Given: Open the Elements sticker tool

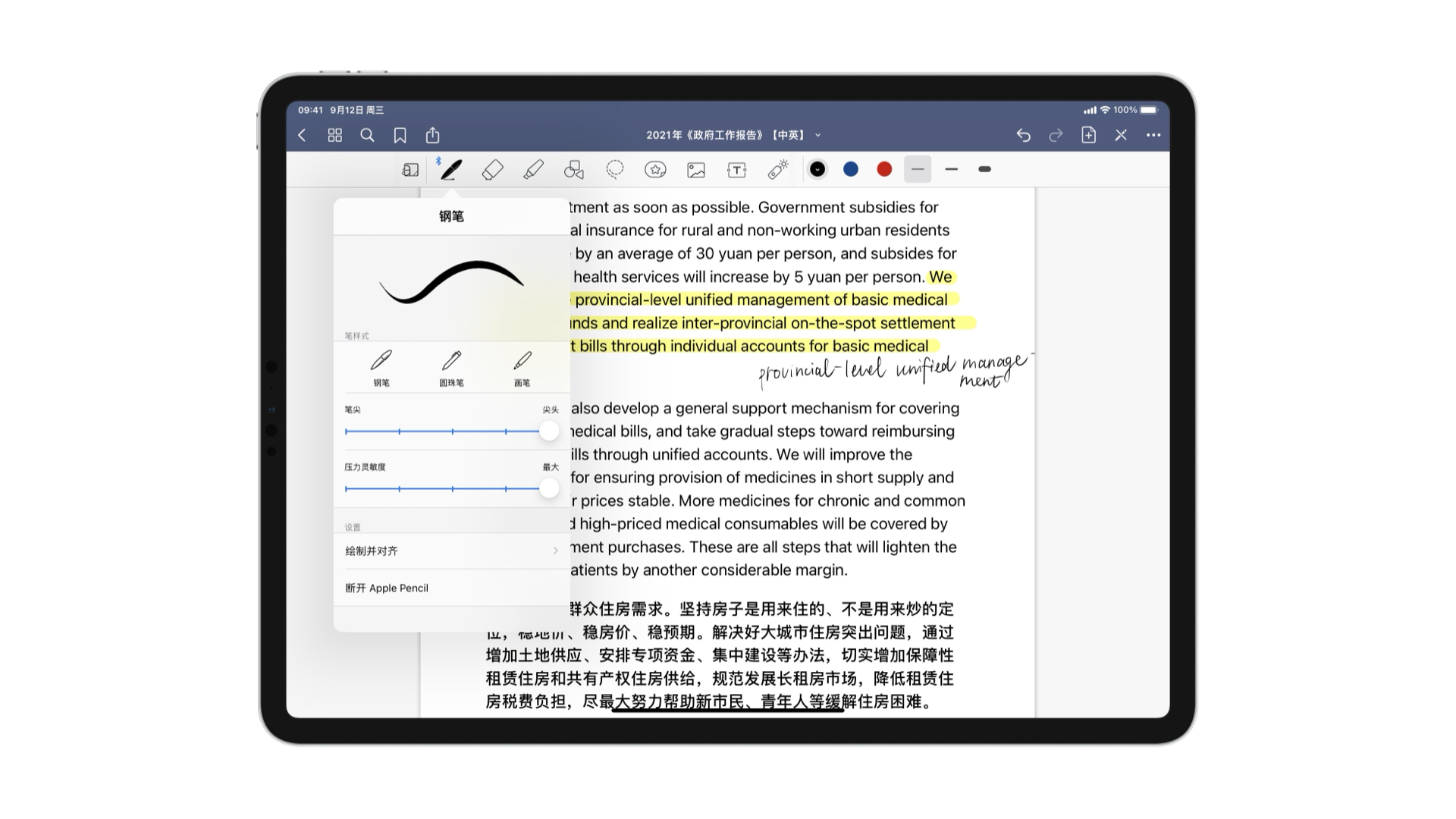Looking at the screenshot, I should coord(655,170).
